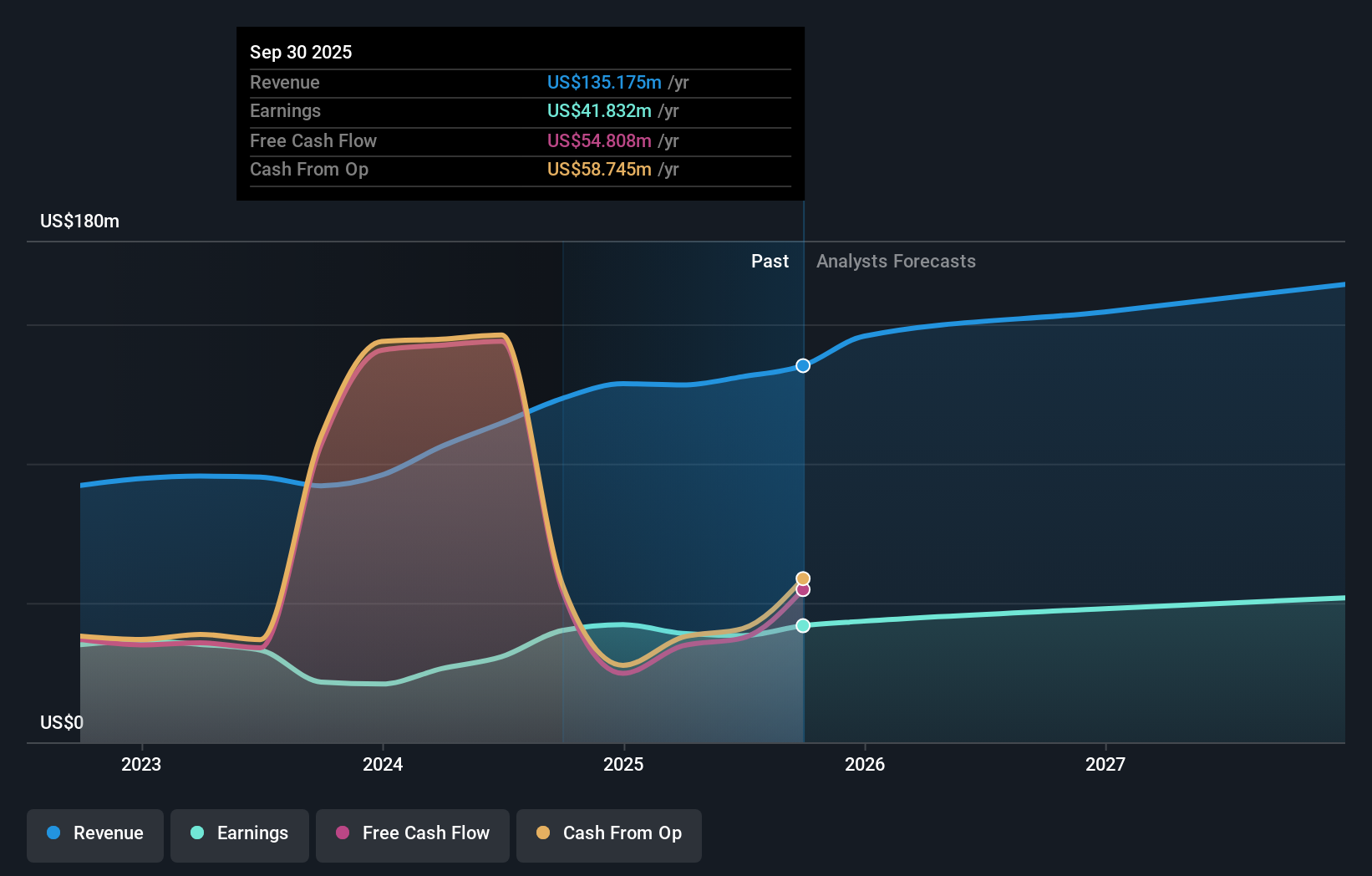The height and width of the screenshot is (876, 1372).
Task: Click the Past section label
Action: click(770, 262)
